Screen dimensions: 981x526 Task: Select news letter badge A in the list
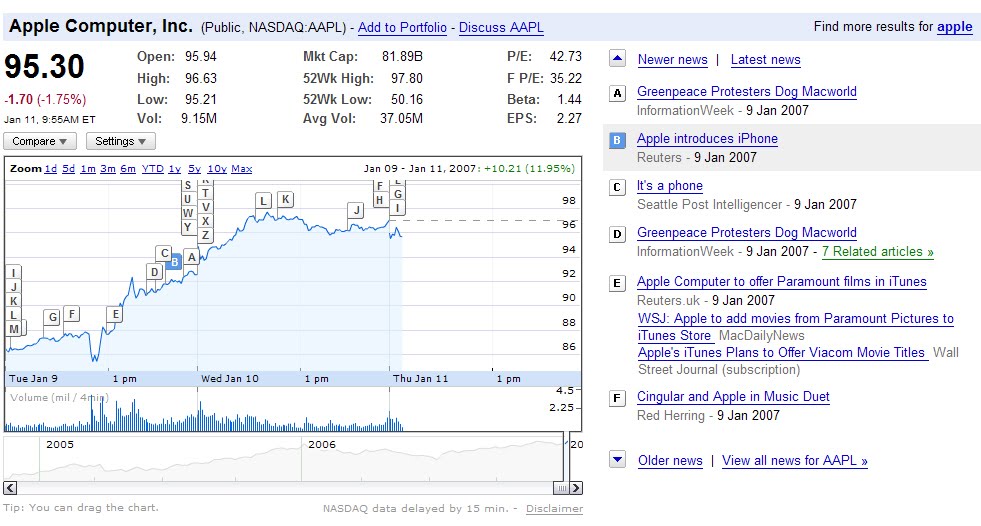pos(617,93)
